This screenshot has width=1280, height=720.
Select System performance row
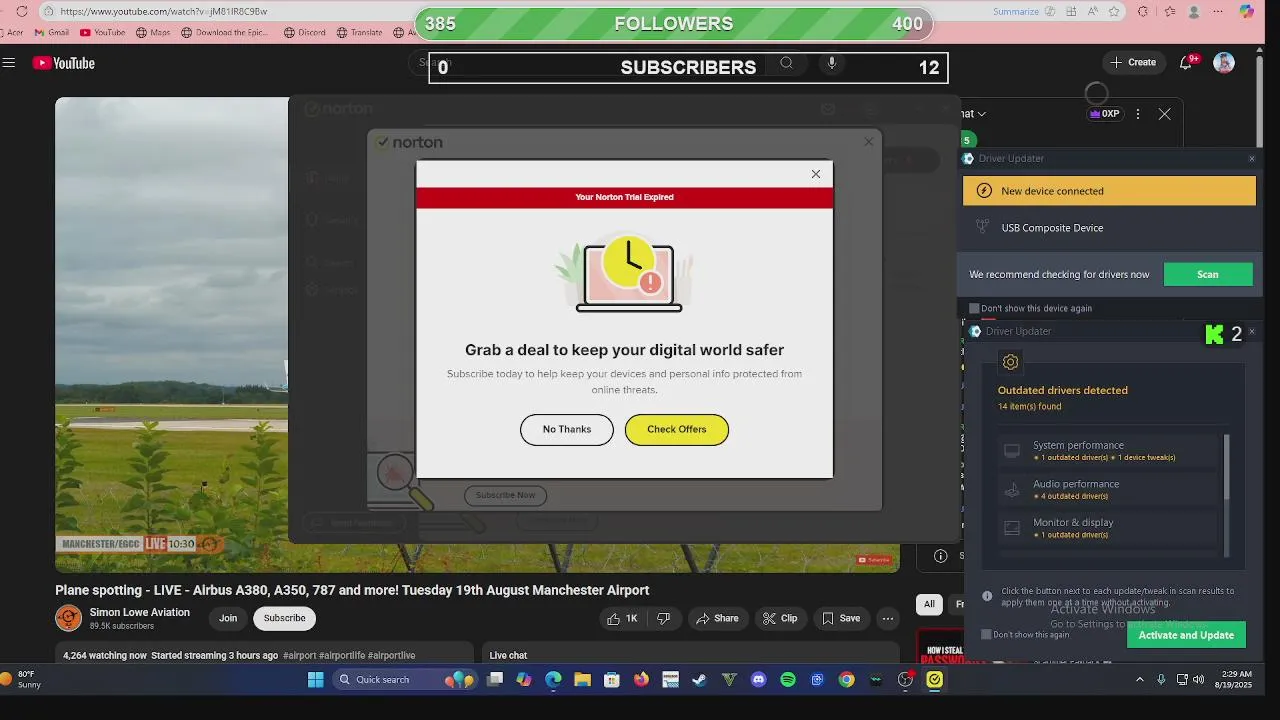tap(1108, 451)
